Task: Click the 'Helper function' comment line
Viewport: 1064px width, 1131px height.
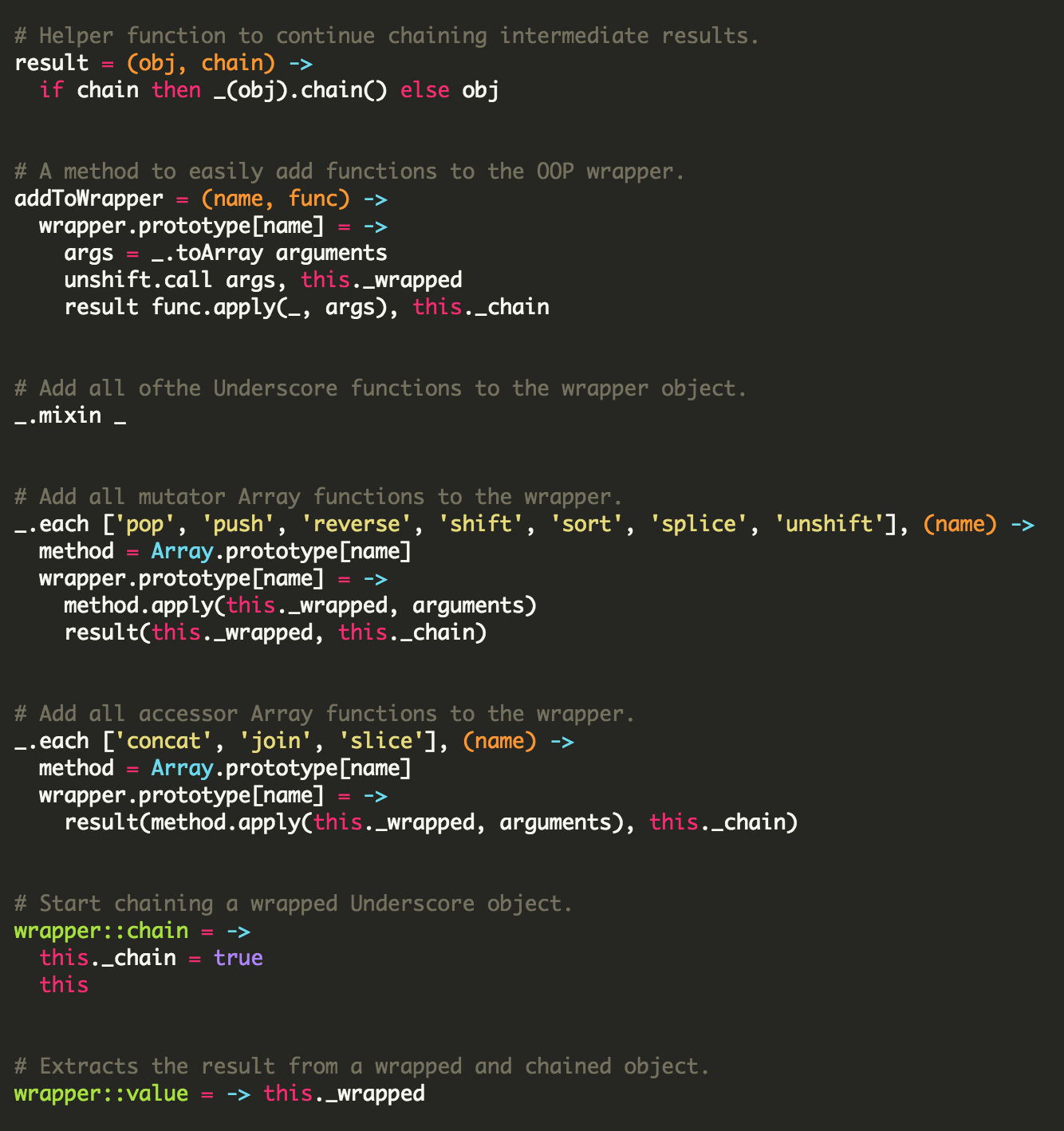Action: tap(386, 36)
